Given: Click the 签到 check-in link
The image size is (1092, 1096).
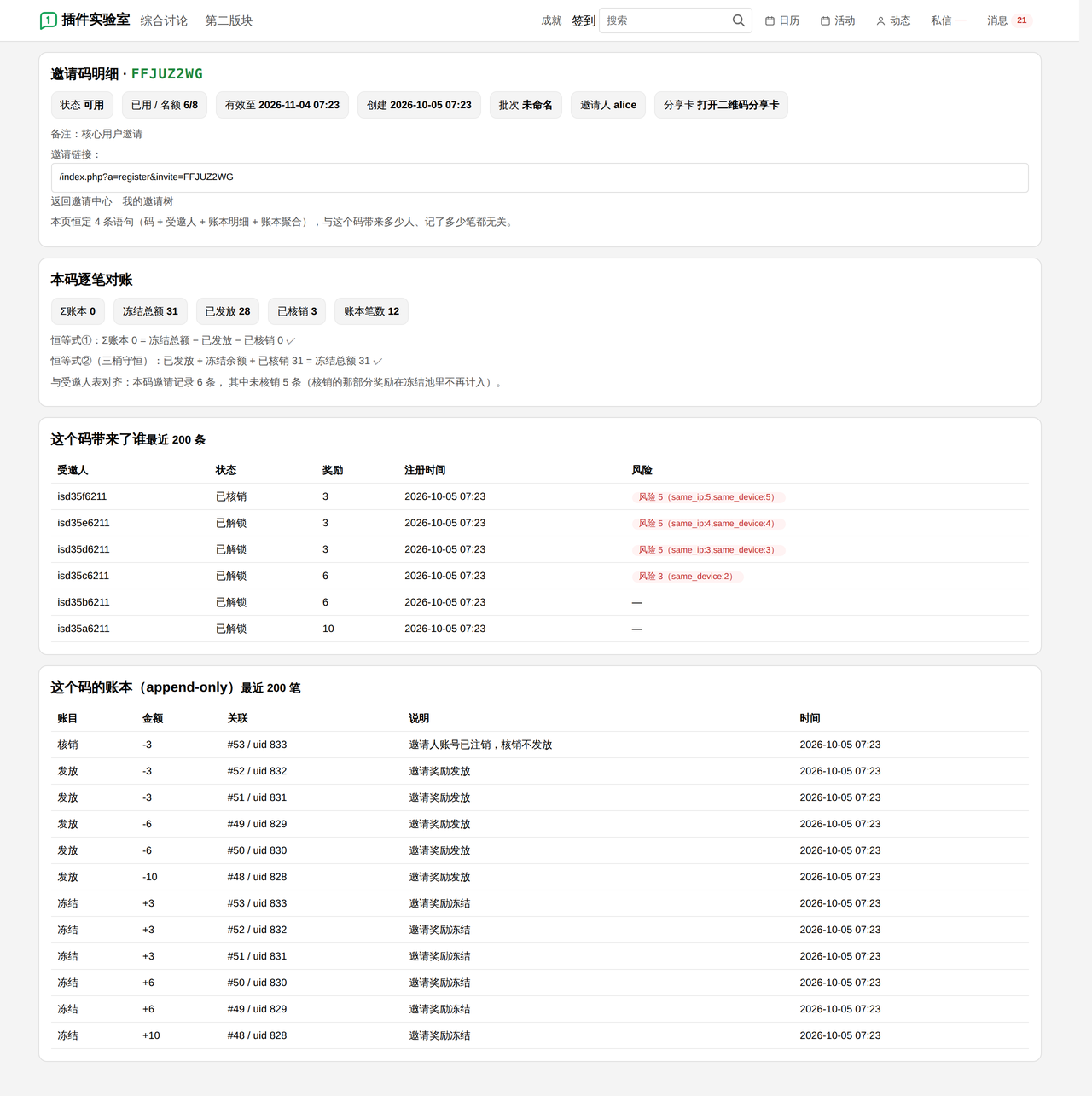Looking at the screenshot, I should [584, 20].
